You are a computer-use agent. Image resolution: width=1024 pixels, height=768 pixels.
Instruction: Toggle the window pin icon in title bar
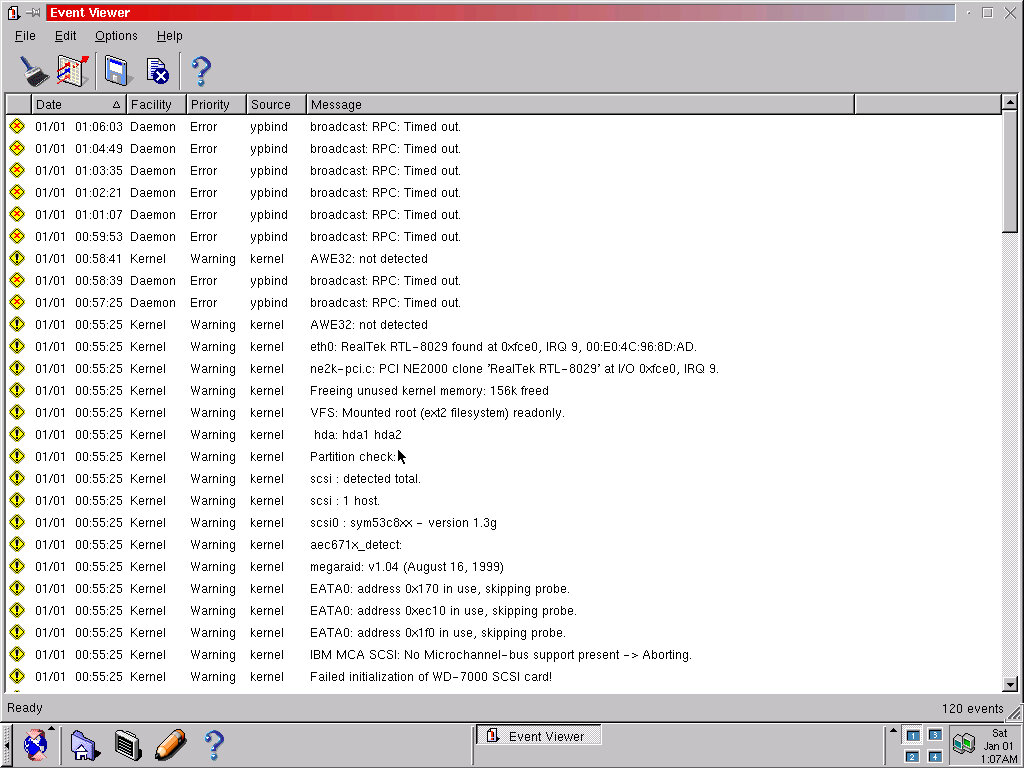tap(33, 13)
